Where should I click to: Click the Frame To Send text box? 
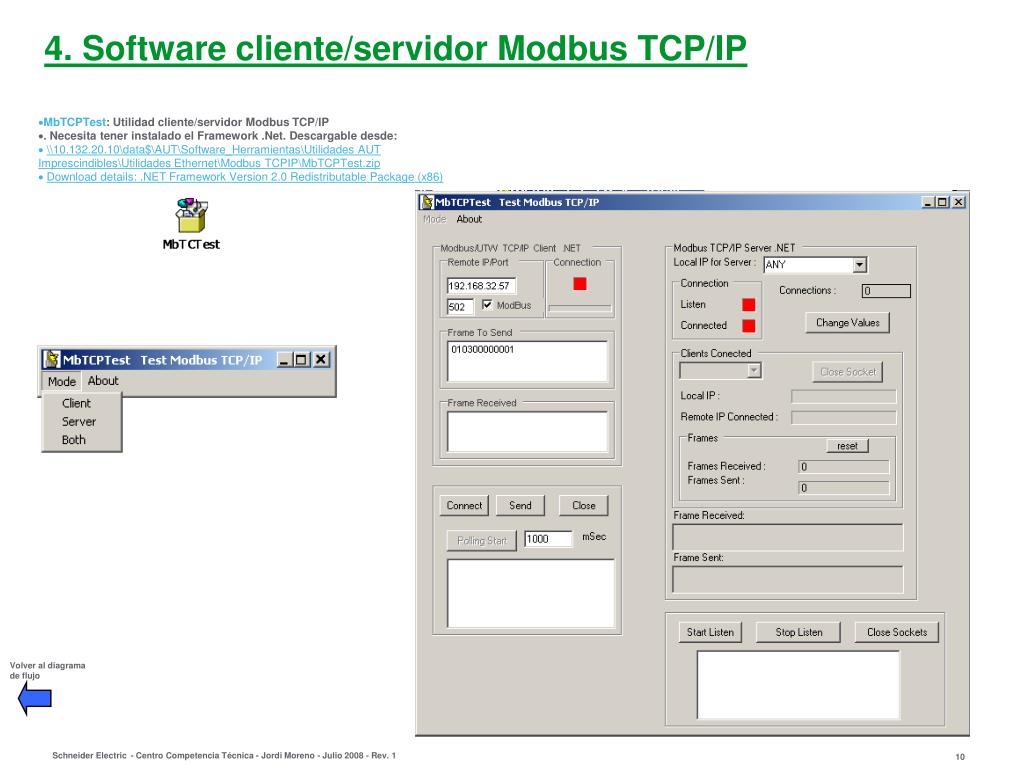coord(528,361)
